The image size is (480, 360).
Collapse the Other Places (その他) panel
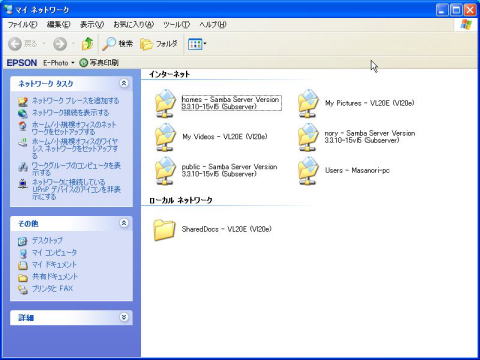tap(124, 223)
